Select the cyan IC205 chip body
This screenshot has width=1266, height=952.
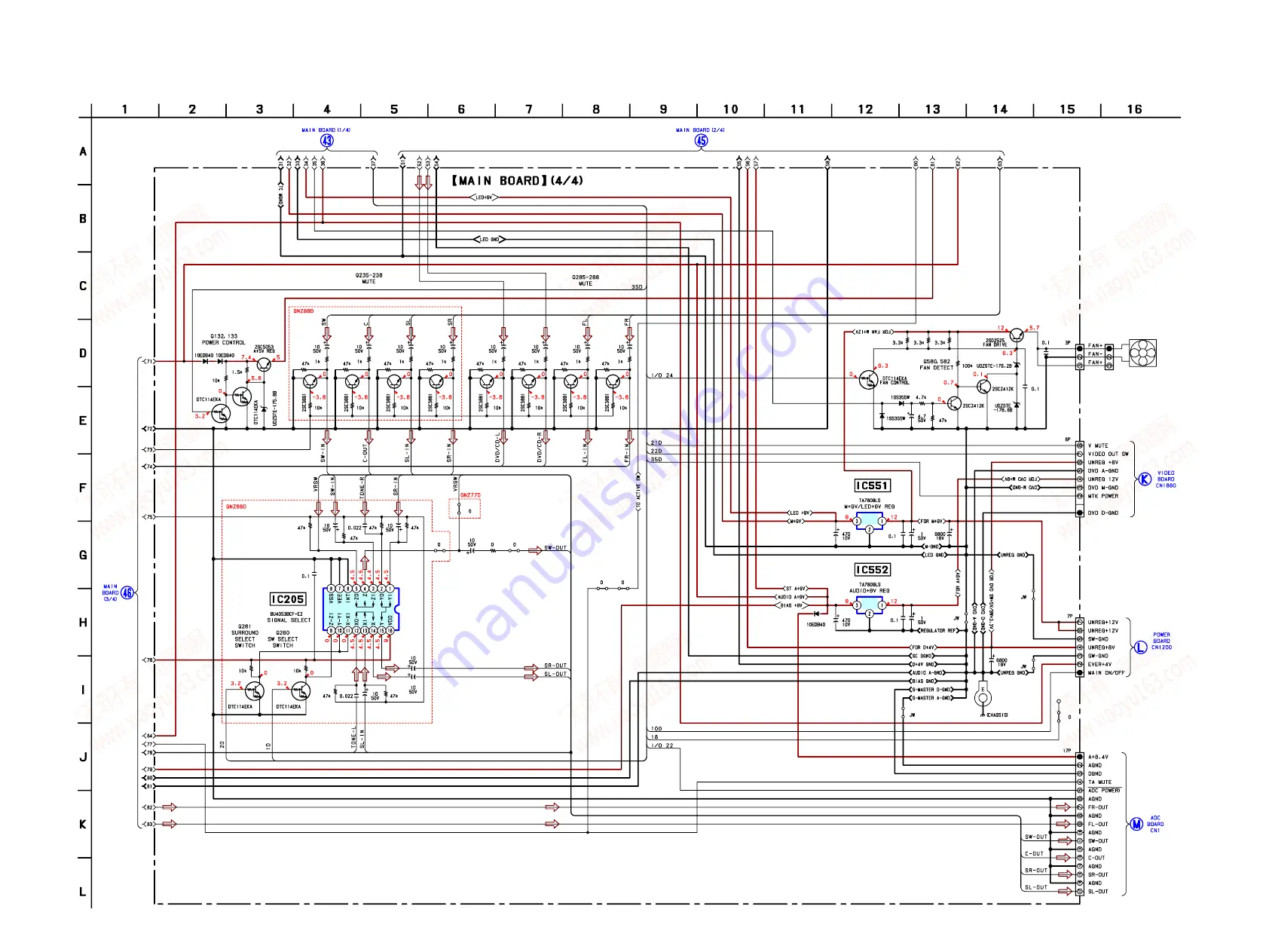click(x=361, y=610)
